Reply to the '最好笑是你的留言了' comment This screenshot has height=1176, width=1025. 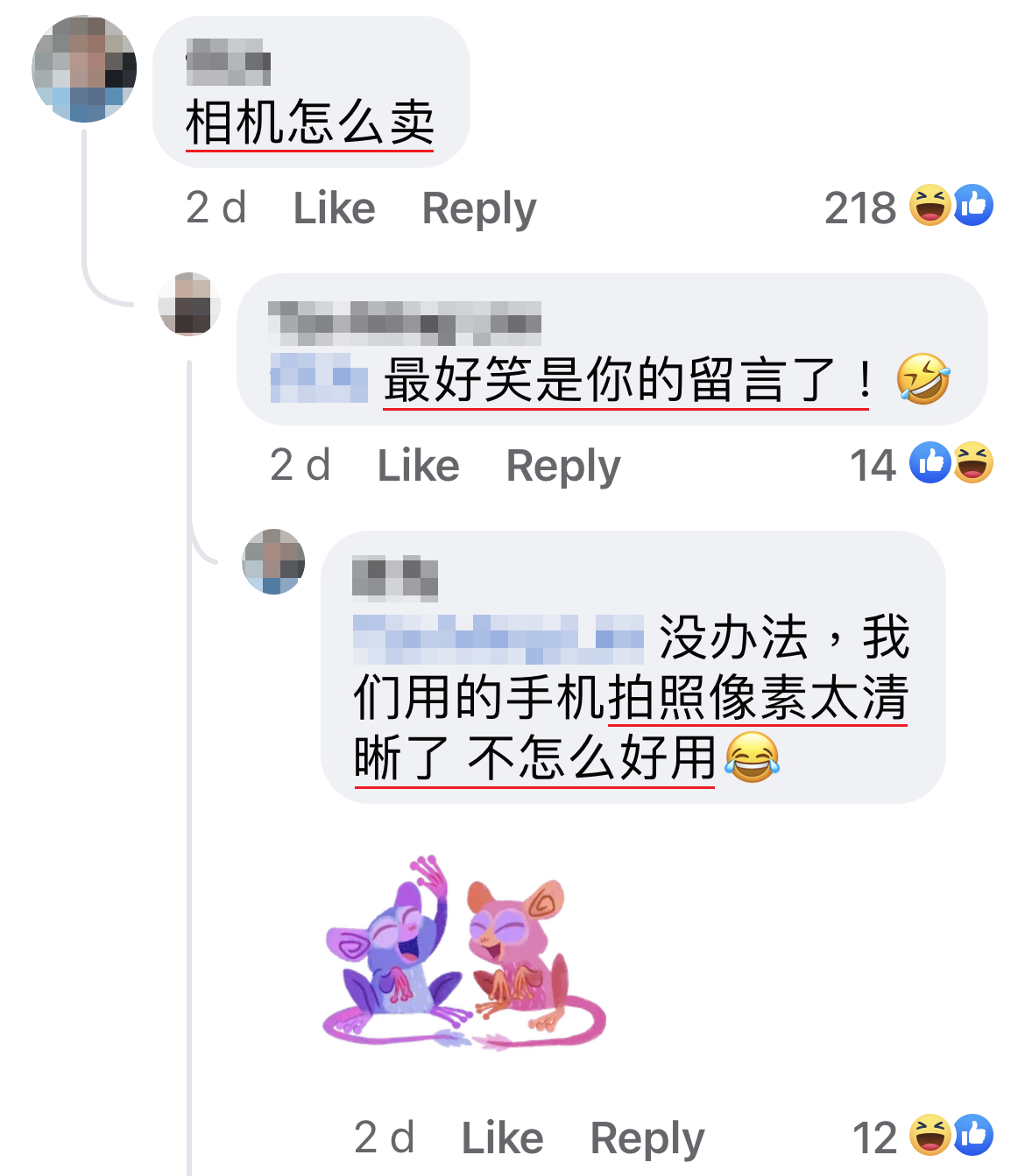click(562, 468)
